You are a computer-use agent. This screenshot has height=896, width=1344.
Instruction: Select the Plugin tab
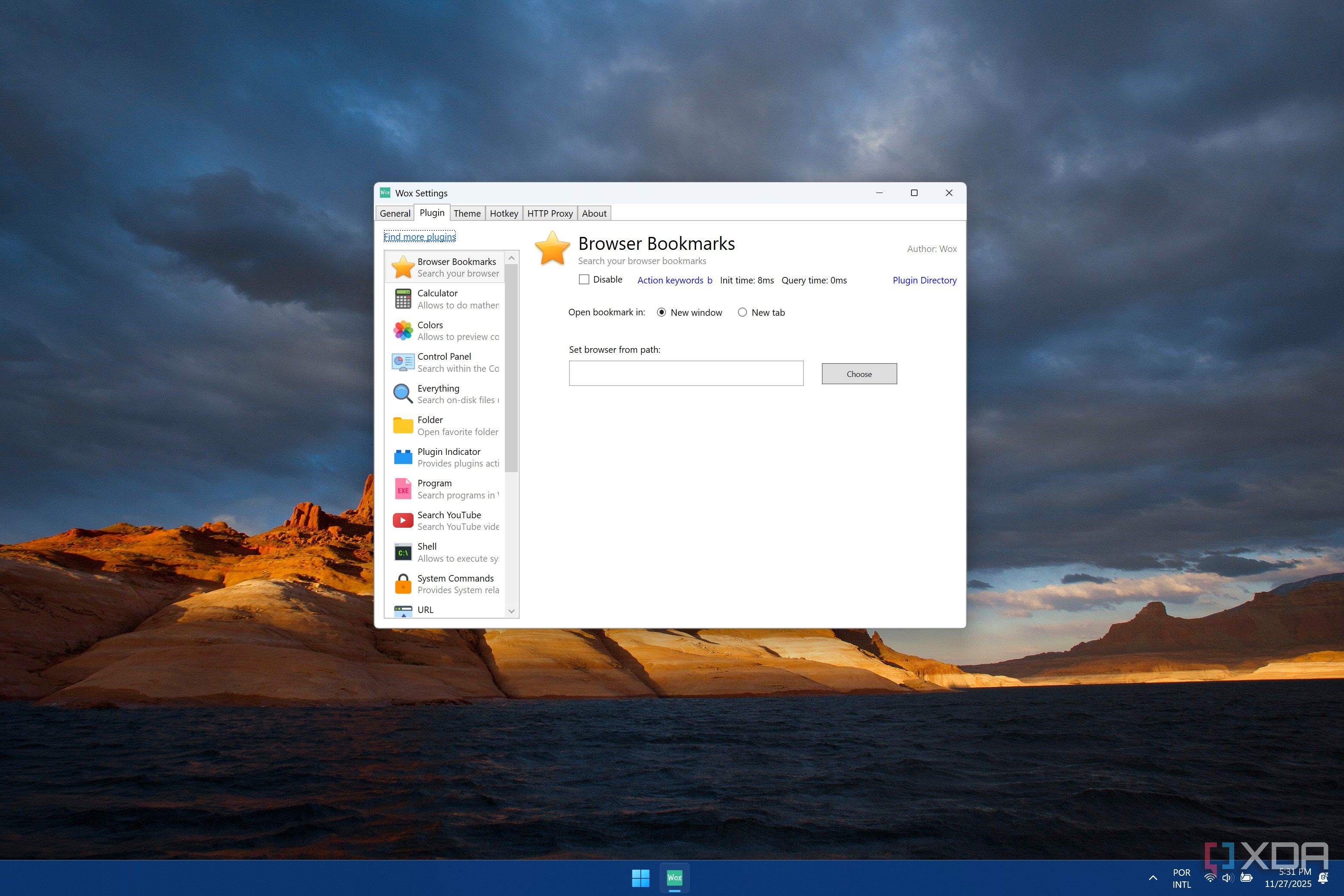pyautogui.click(x=432, y=212)
